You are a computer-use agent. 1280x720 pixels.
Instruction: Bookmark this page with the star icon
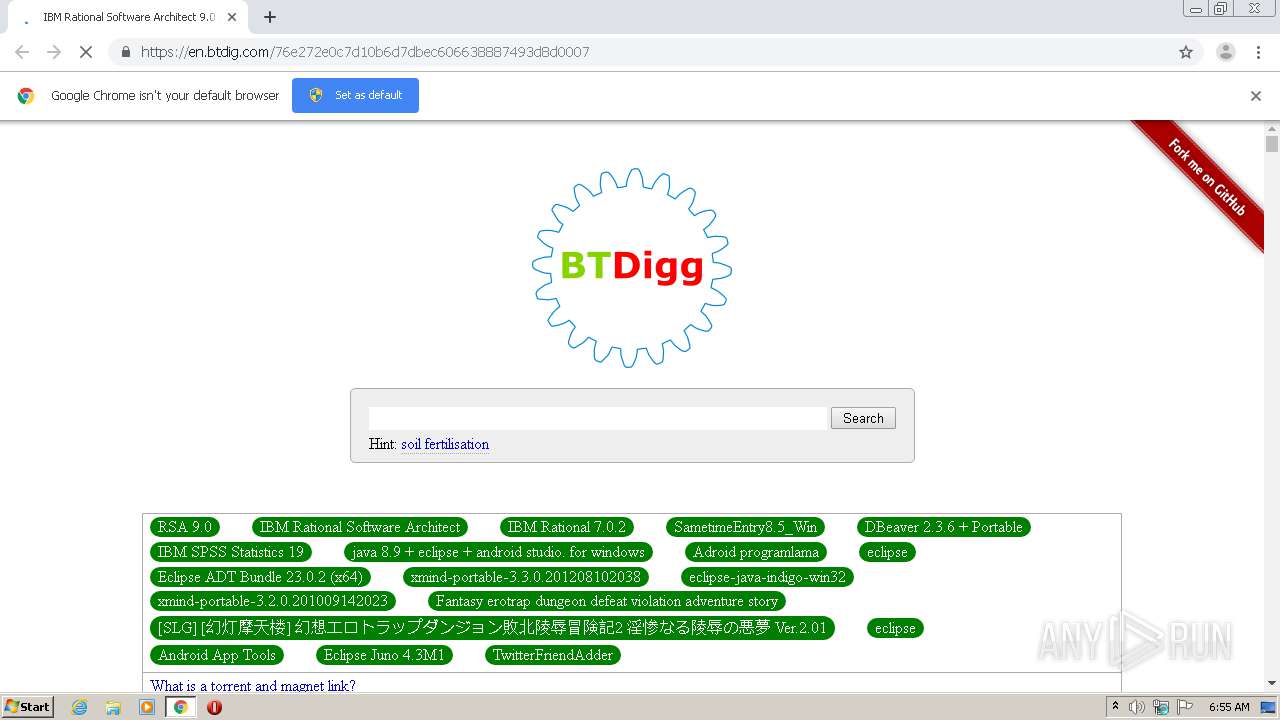pyautogui.click(x=1186, y=52)
